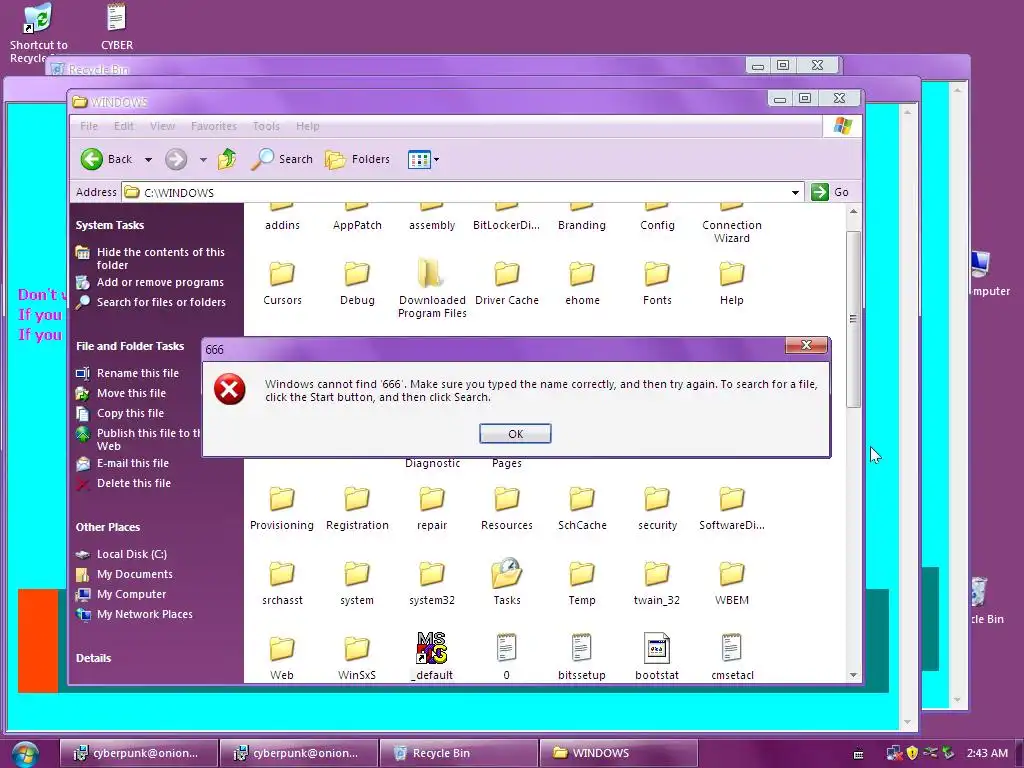Expand the Address bar dropdown arrow
Image resolution: width=1024 pixels, height=768 pixels.
(795, 192)
